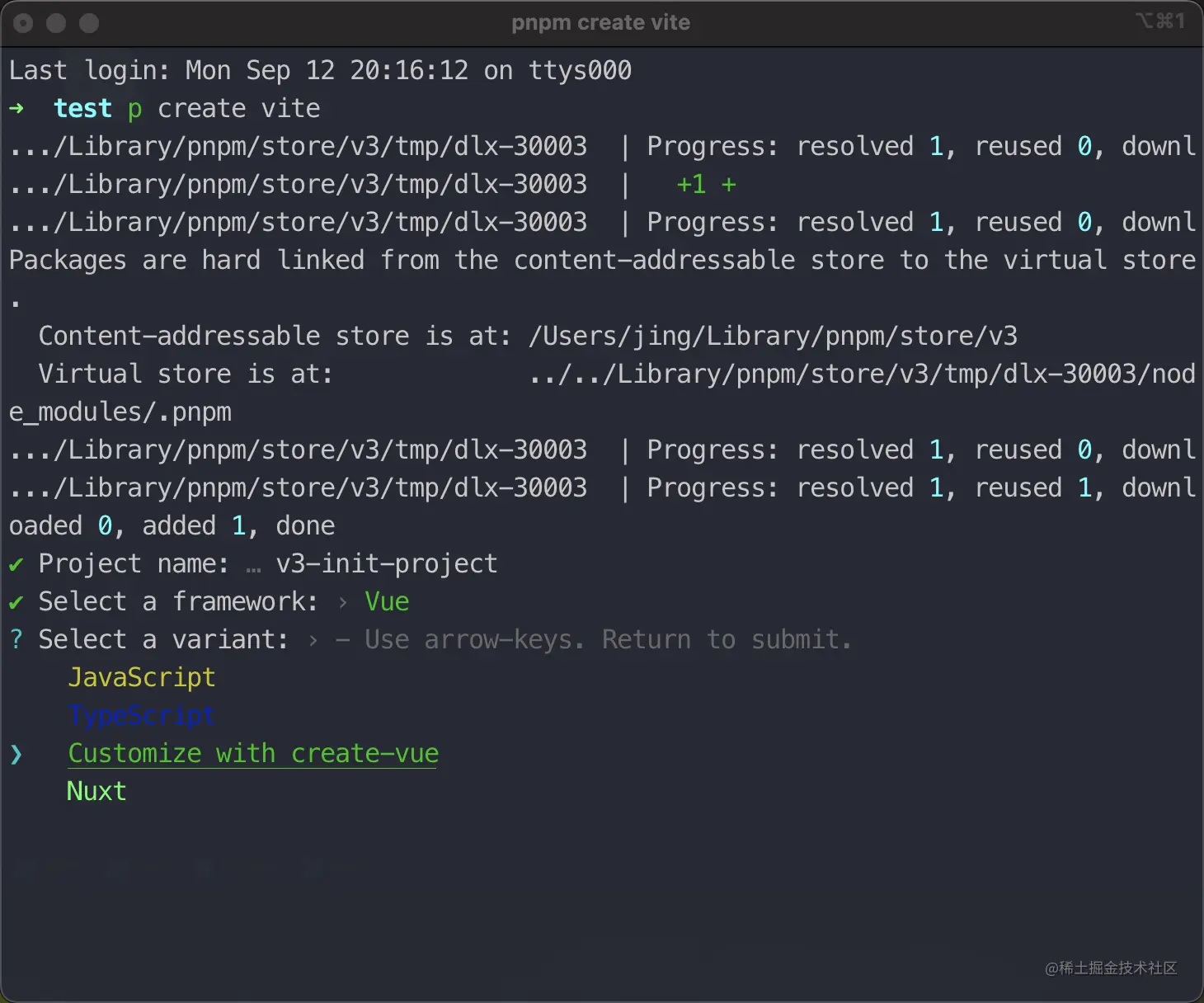Click the chosen framework value 'Vue'

click(x=387, y=601)
